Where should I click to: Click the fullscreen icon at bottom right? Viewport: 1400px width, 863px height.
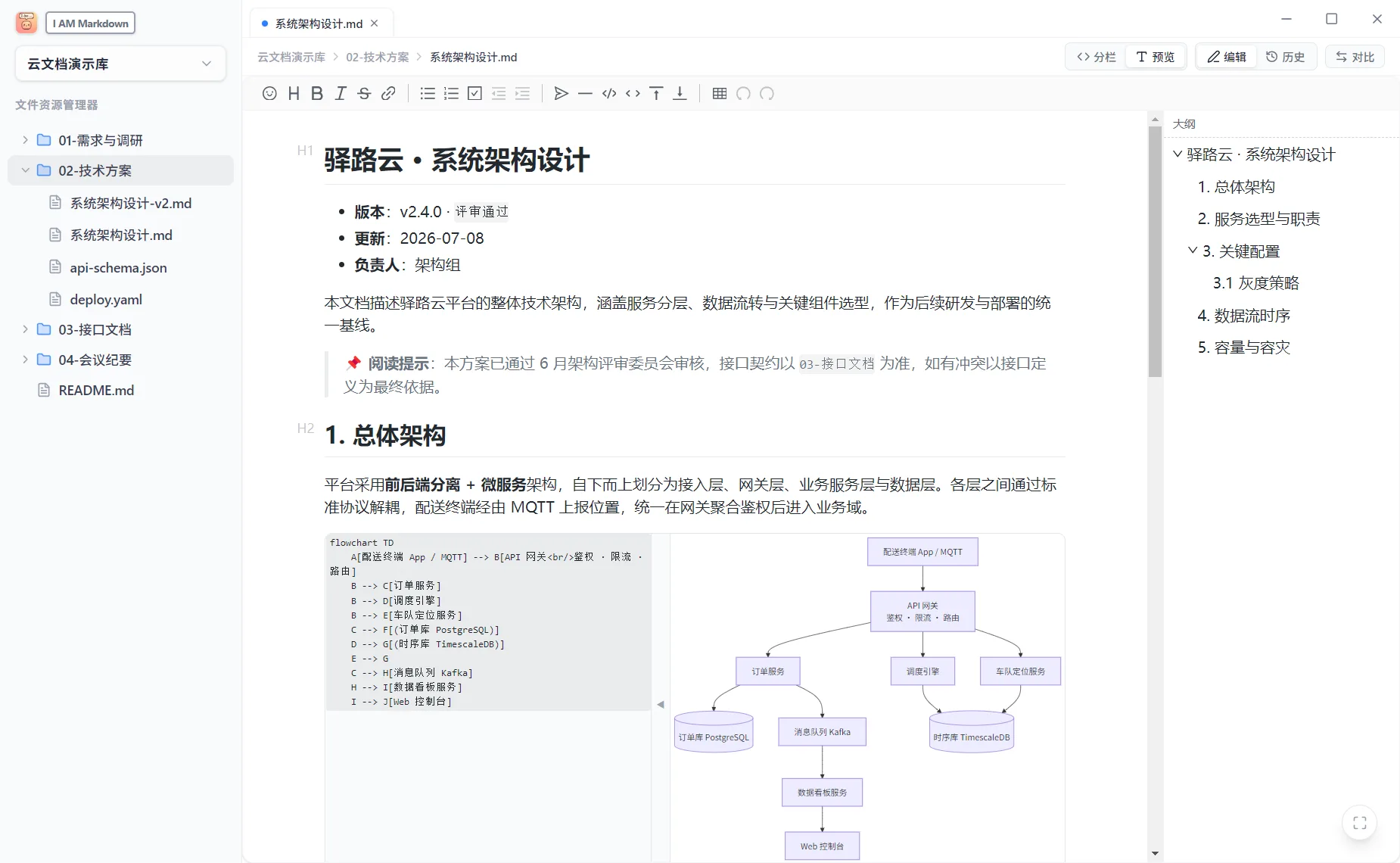coord(1359,823)
